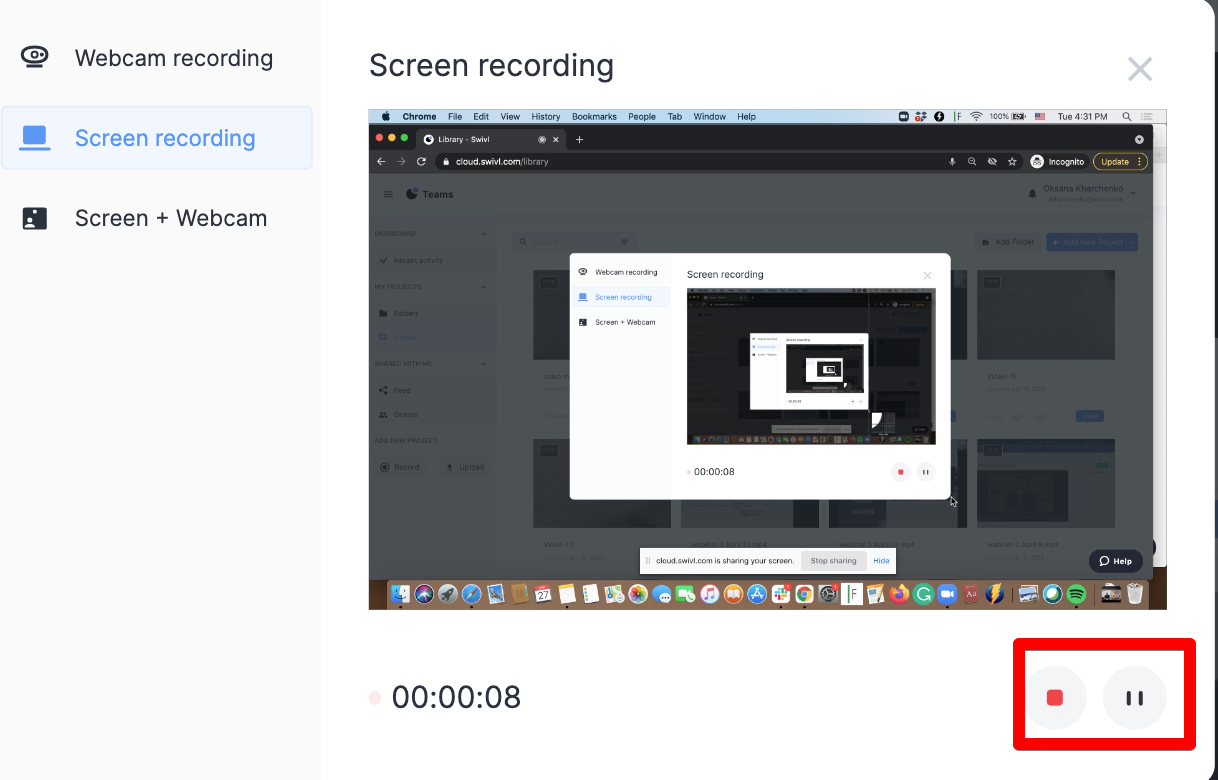Click the Help chat button in the preview

point(1116,561)
